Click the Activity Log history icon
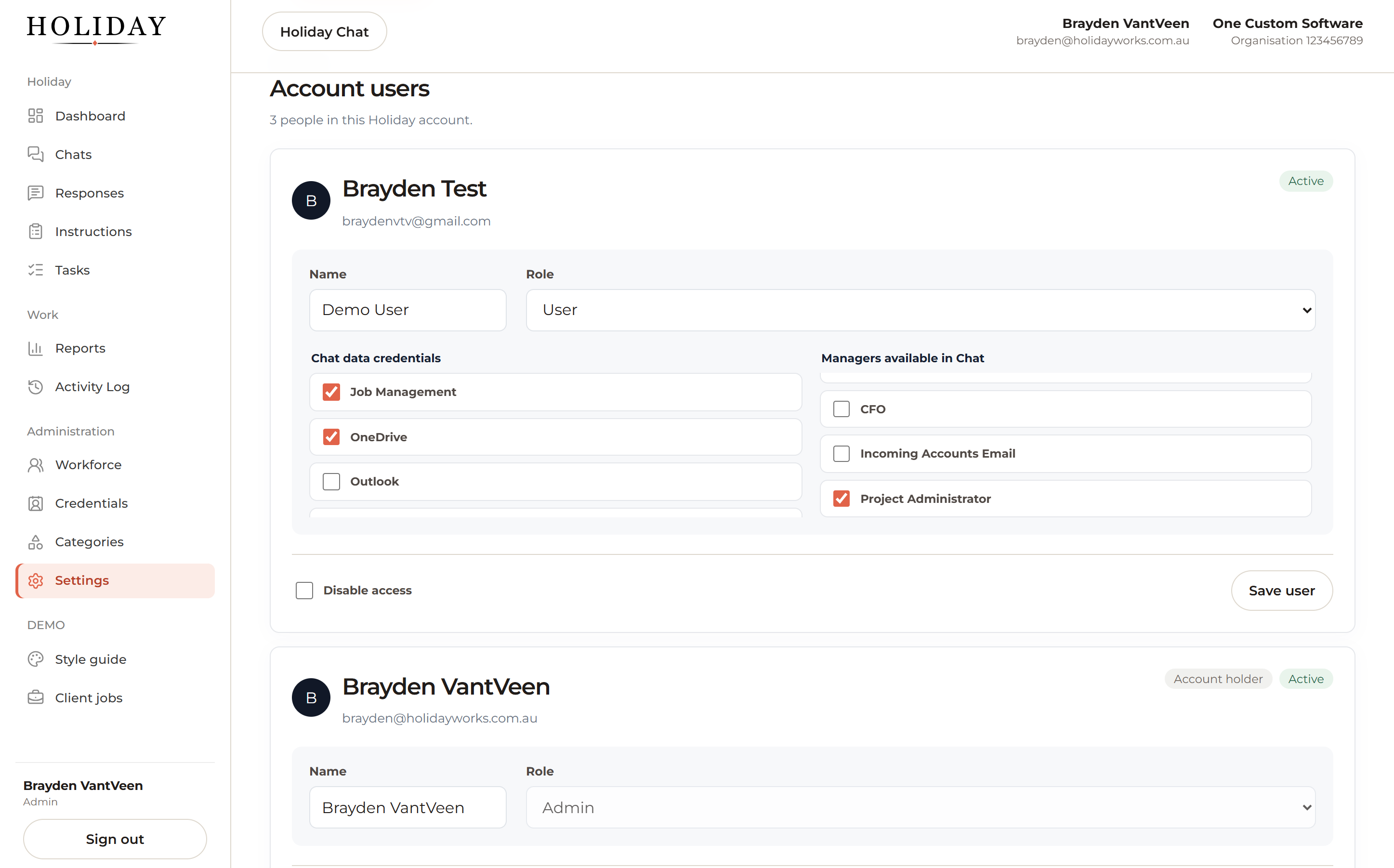This screenshot has width=1394, height=868. [36, 387]
